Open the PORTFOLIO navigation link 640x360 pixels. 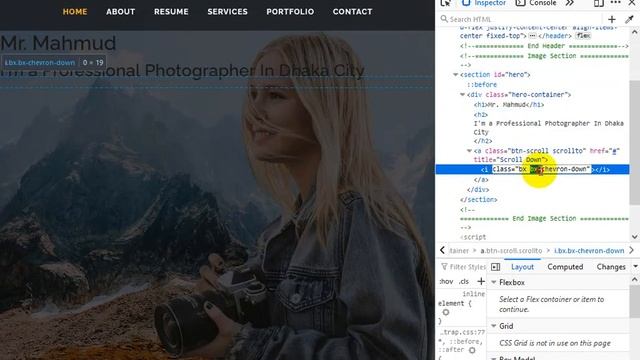click(x=290, y=12)
